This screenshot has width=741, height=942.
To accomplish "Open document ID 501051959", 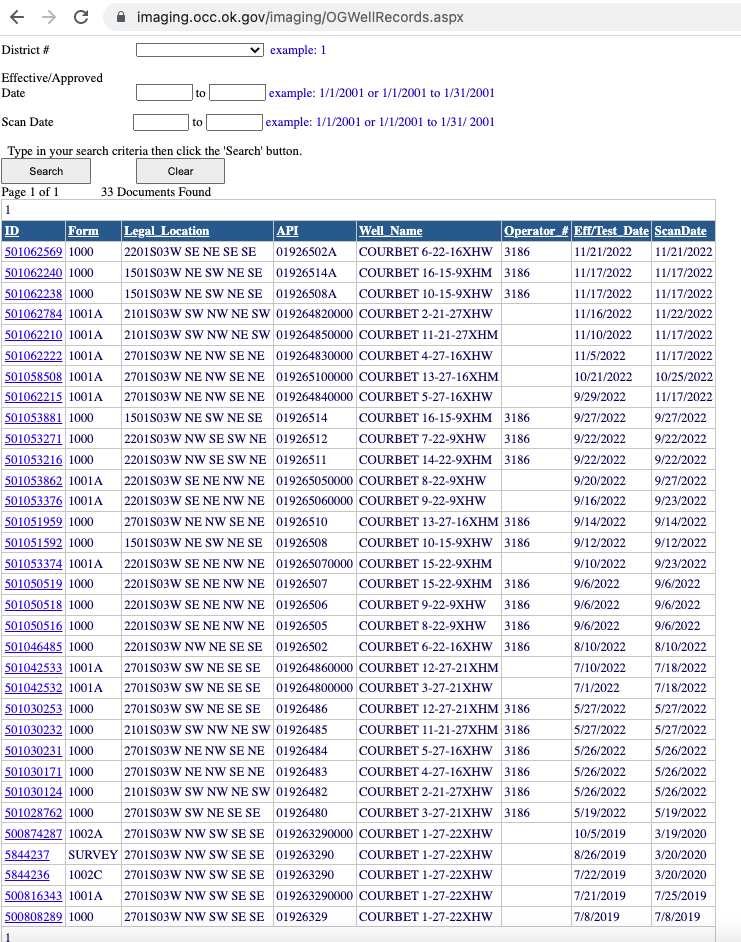I will [x=34, y=521].
